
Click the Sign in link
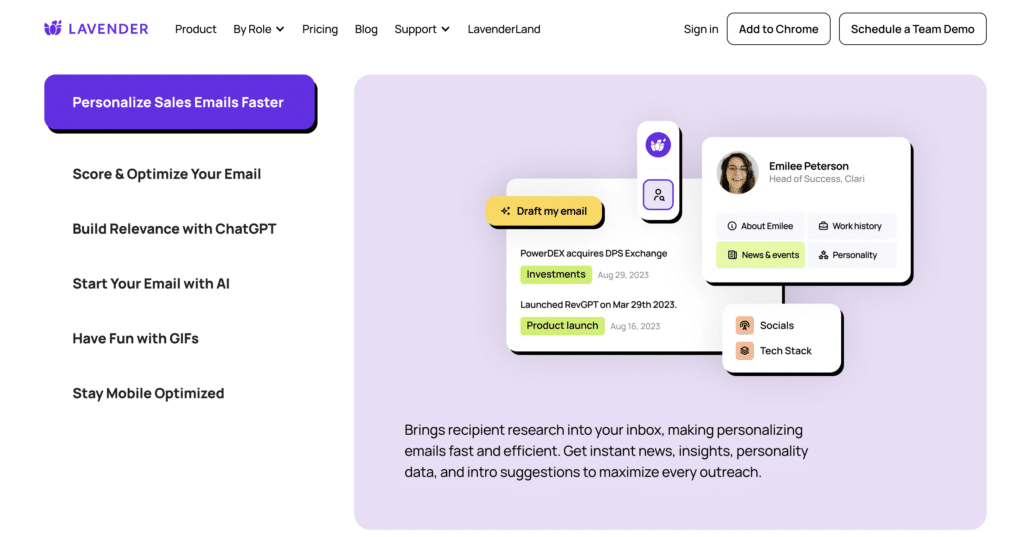[x=701, y=29]
